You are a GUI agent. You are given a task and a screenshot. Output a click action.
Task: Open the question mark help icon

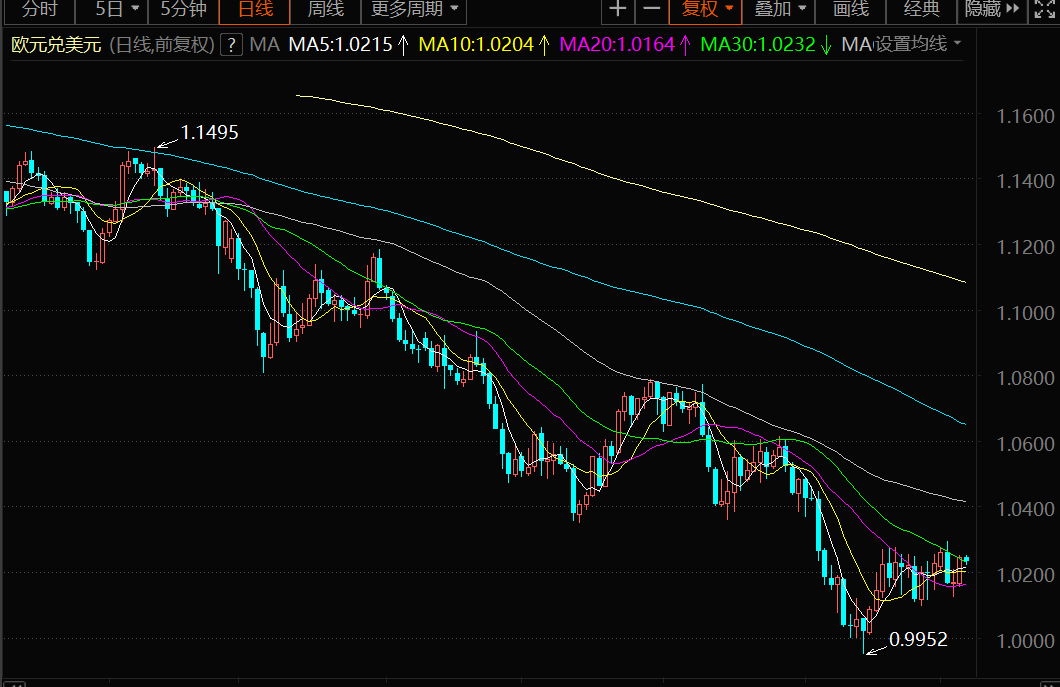231,45
